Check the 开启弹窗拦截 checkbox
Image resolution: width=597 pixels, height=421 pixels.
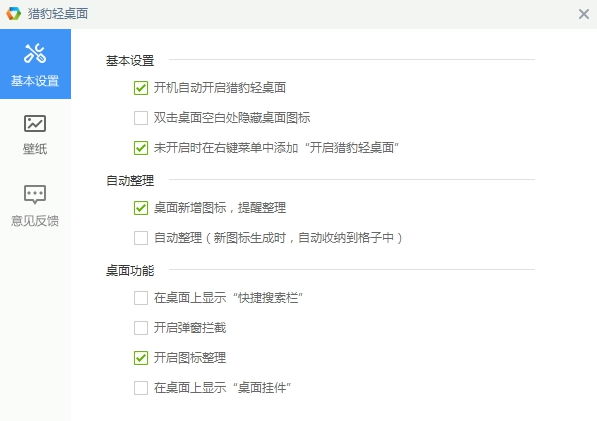[141, 328]
